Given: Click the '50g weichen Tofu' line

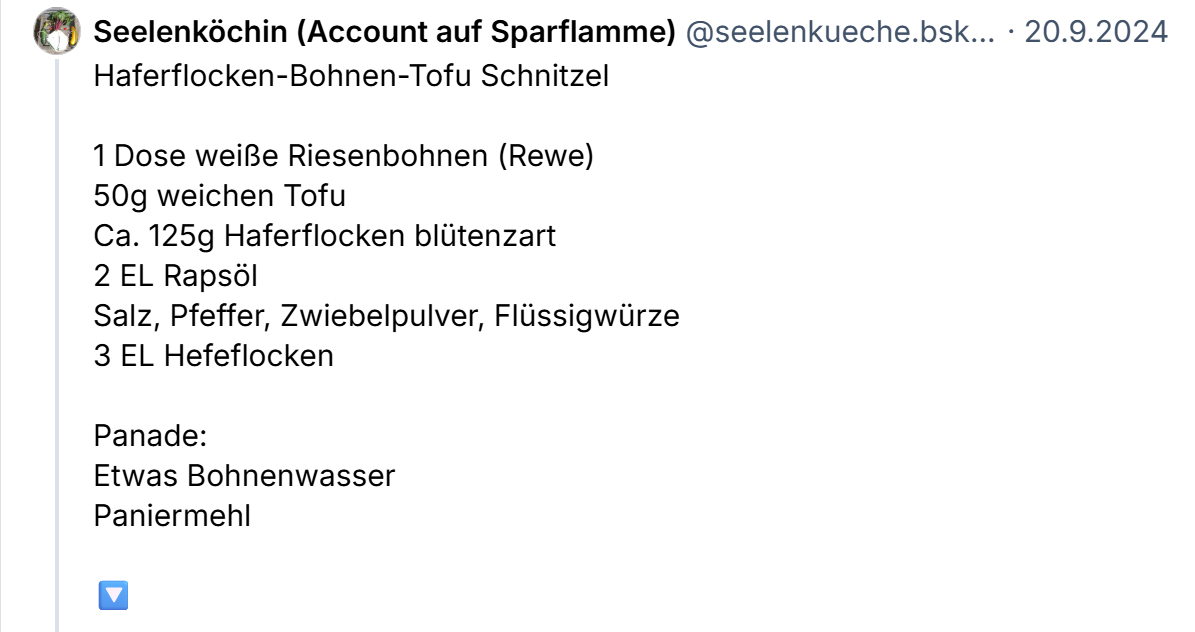Looking at the screenshot, I should tap(220, 197).
